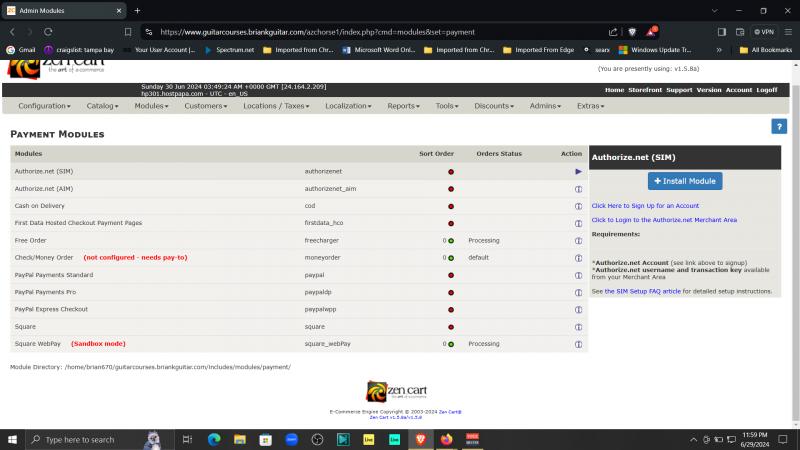Viewport: 800px width, 450px height.
Task: Expand the Modules dropdown menu
Action: (151, 106)
